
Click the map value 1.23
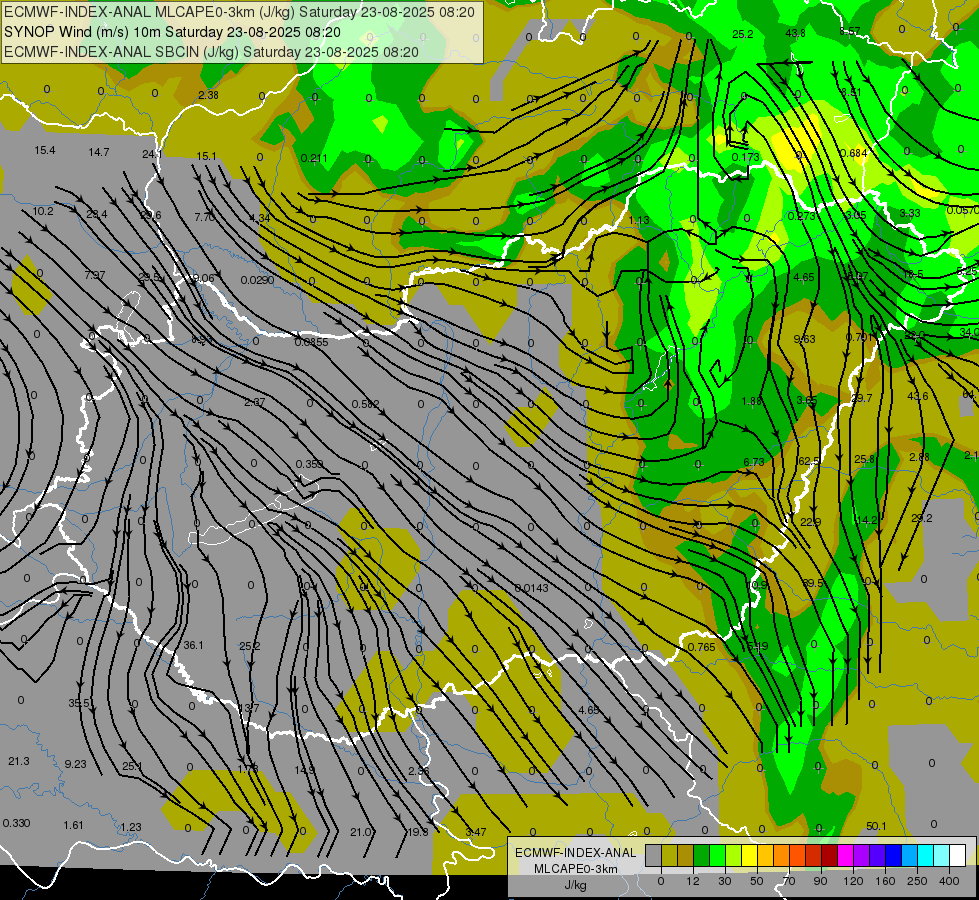tap(131, 828)
